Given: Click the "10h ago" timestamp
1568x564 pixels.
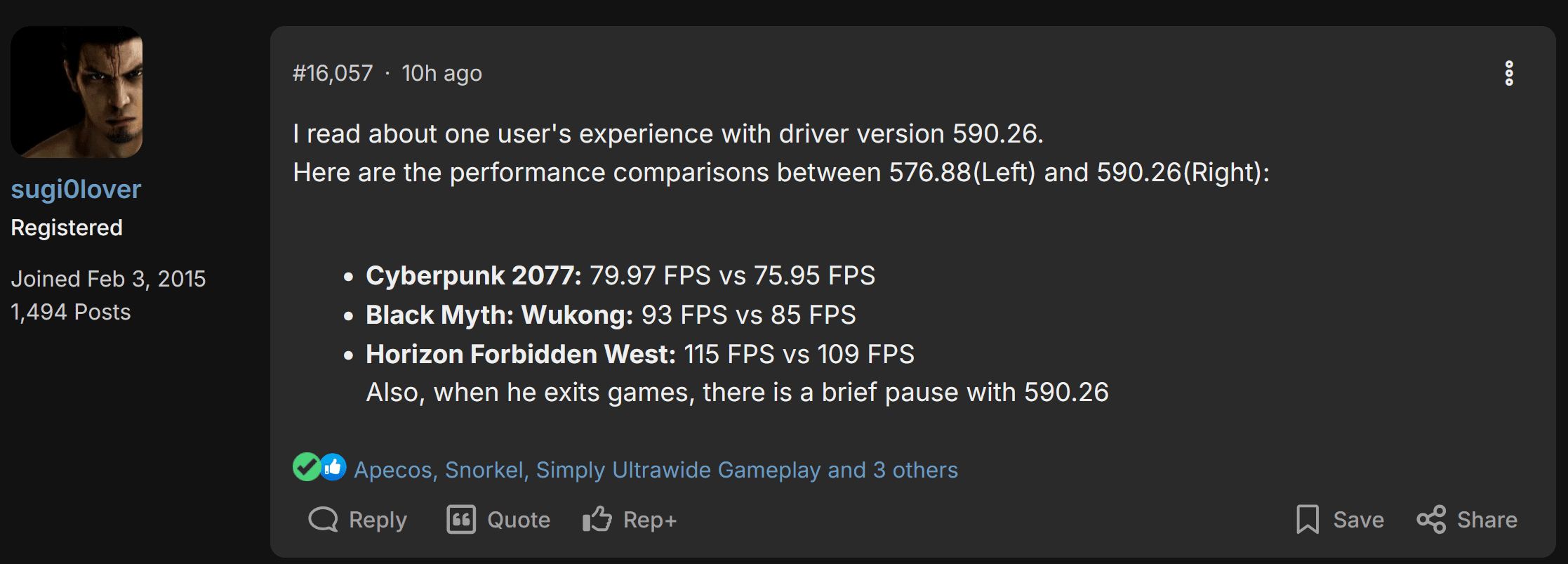Looking at the screenshot, I should tap(441, 73).
